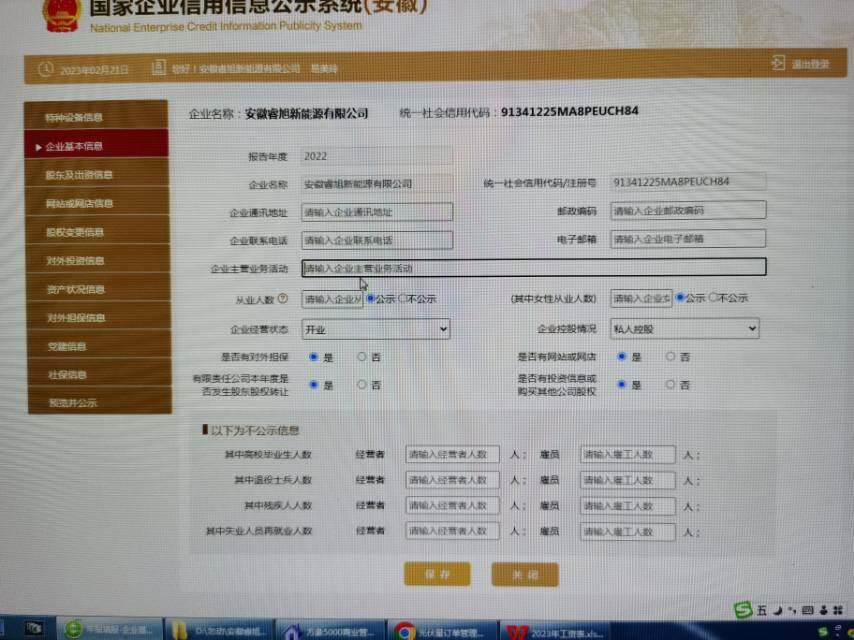Select 不公示 for 从业人数
This screenshot has width=854, height=640.
(x=403, y=298)
